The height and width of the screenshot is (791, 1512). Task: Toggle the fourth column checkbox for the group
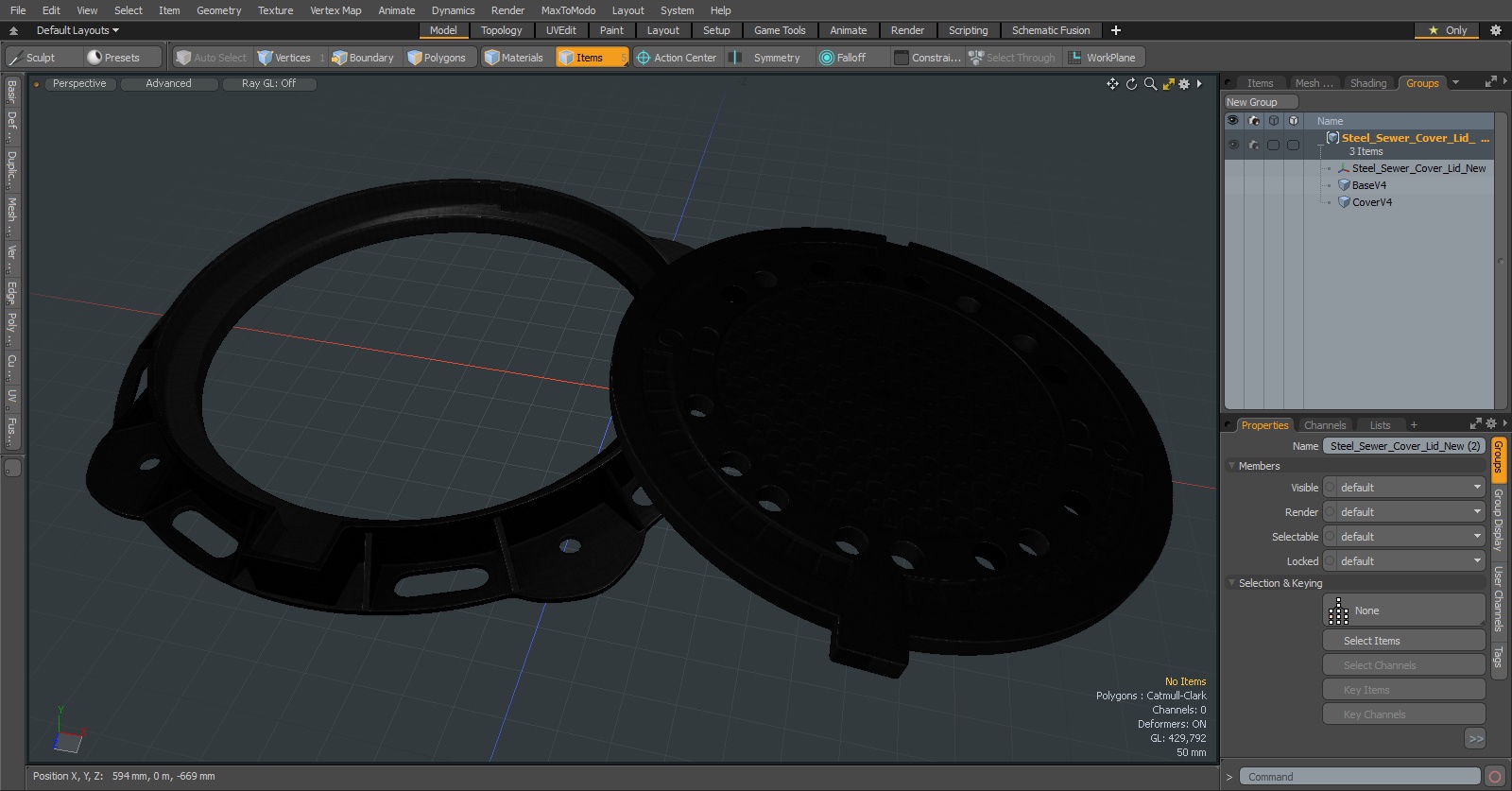point(1294,145)
